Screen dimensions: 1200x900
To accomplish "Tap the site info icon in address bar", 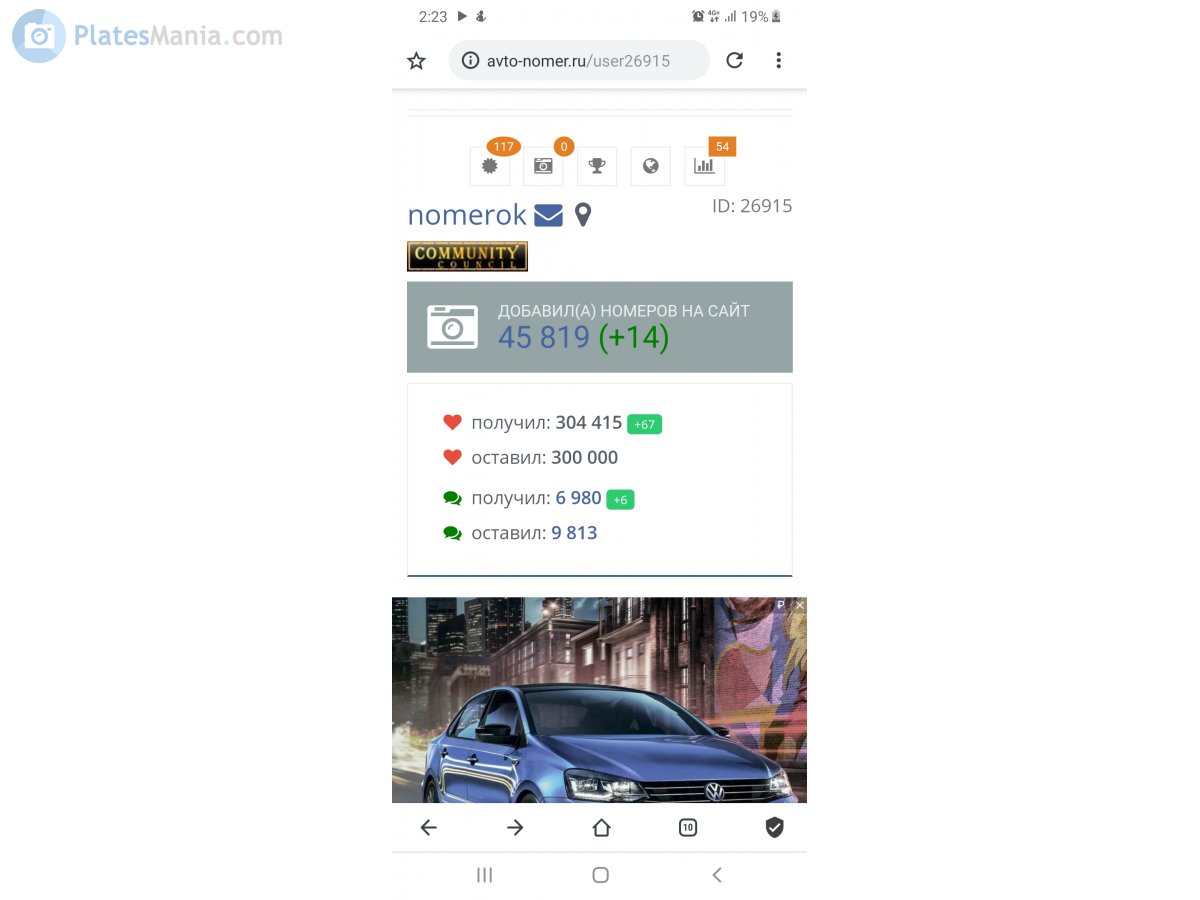I will pyautogui.click(x=470, y=61).
